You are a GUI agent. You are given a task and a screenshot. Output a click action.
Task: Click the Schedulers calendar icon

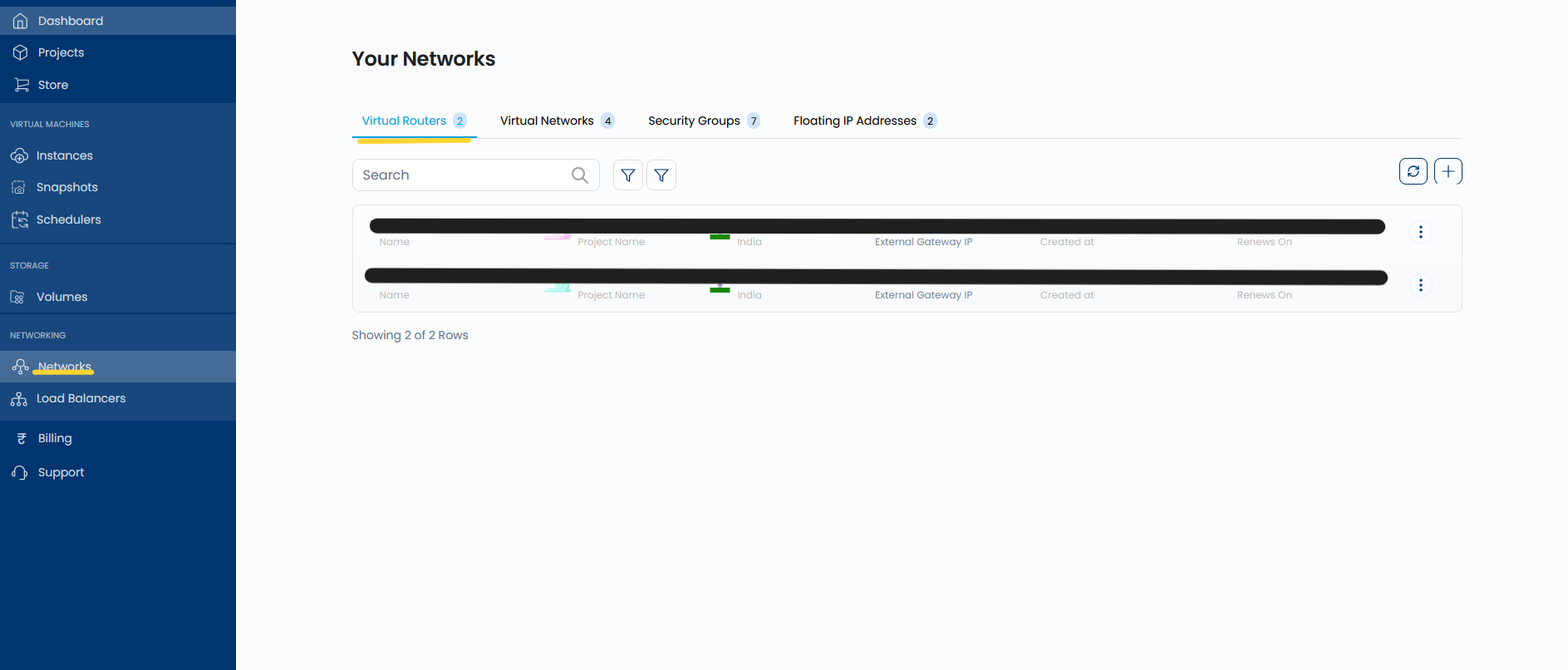click(x=19, y=219)
